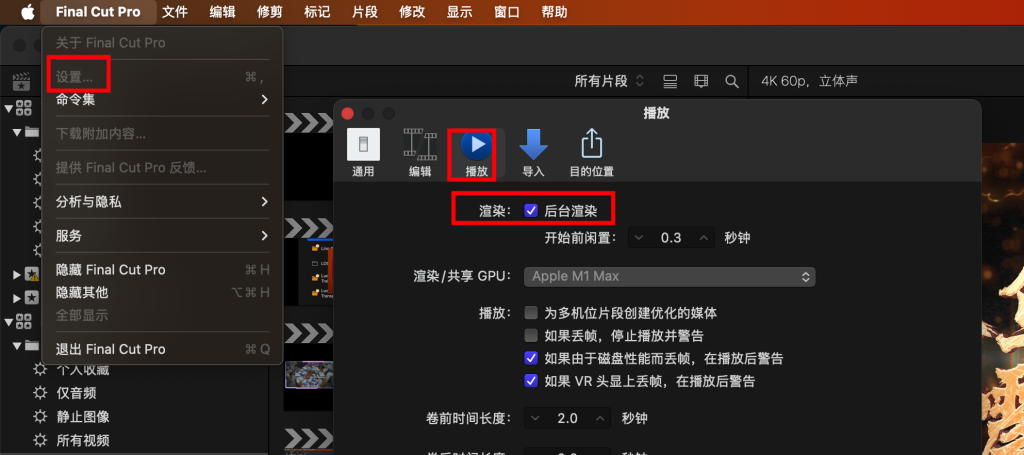Open the 文件 menu

(x=175, y=12)
